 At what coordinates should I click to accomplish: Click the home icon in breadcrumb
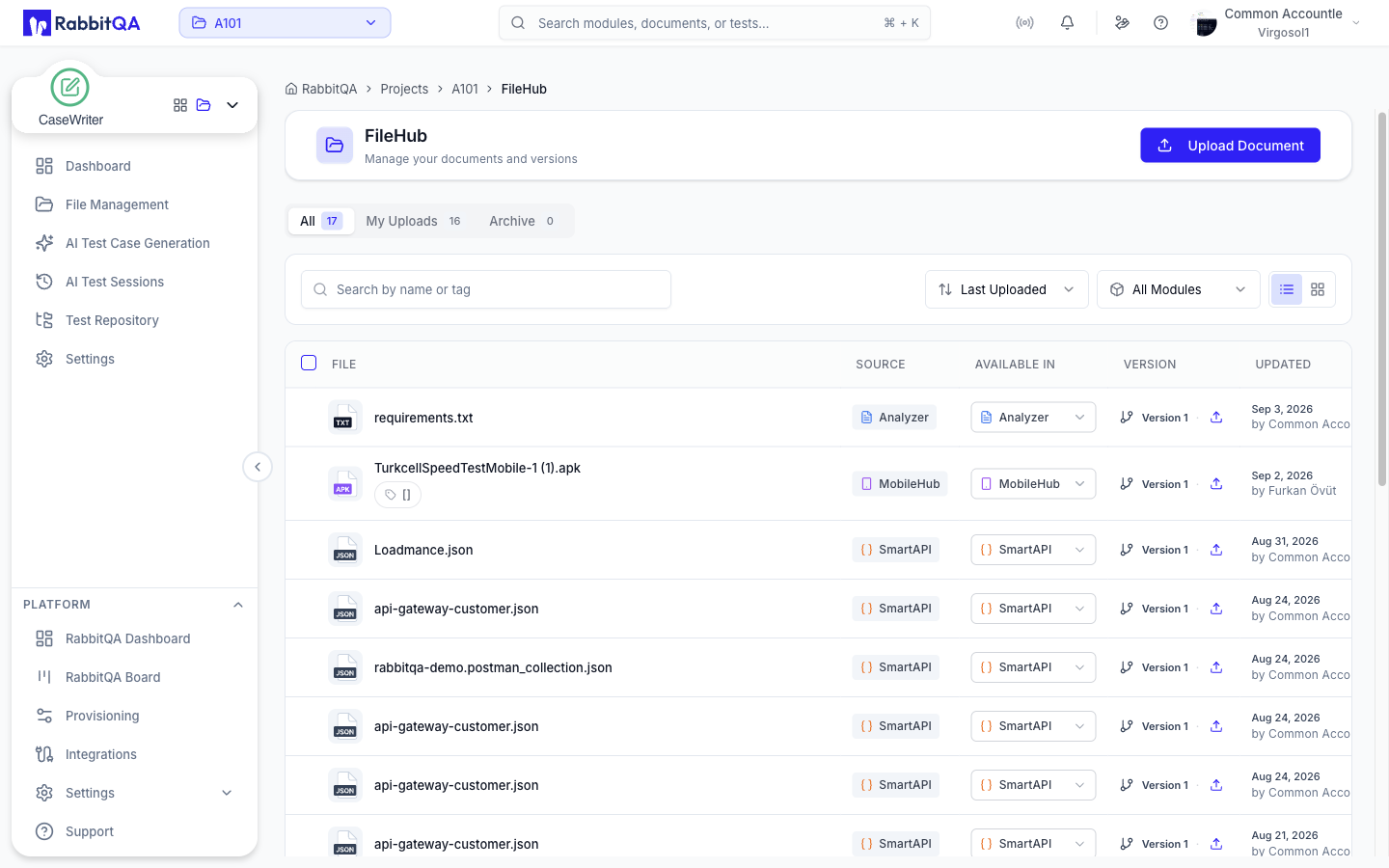click(291, 89)
